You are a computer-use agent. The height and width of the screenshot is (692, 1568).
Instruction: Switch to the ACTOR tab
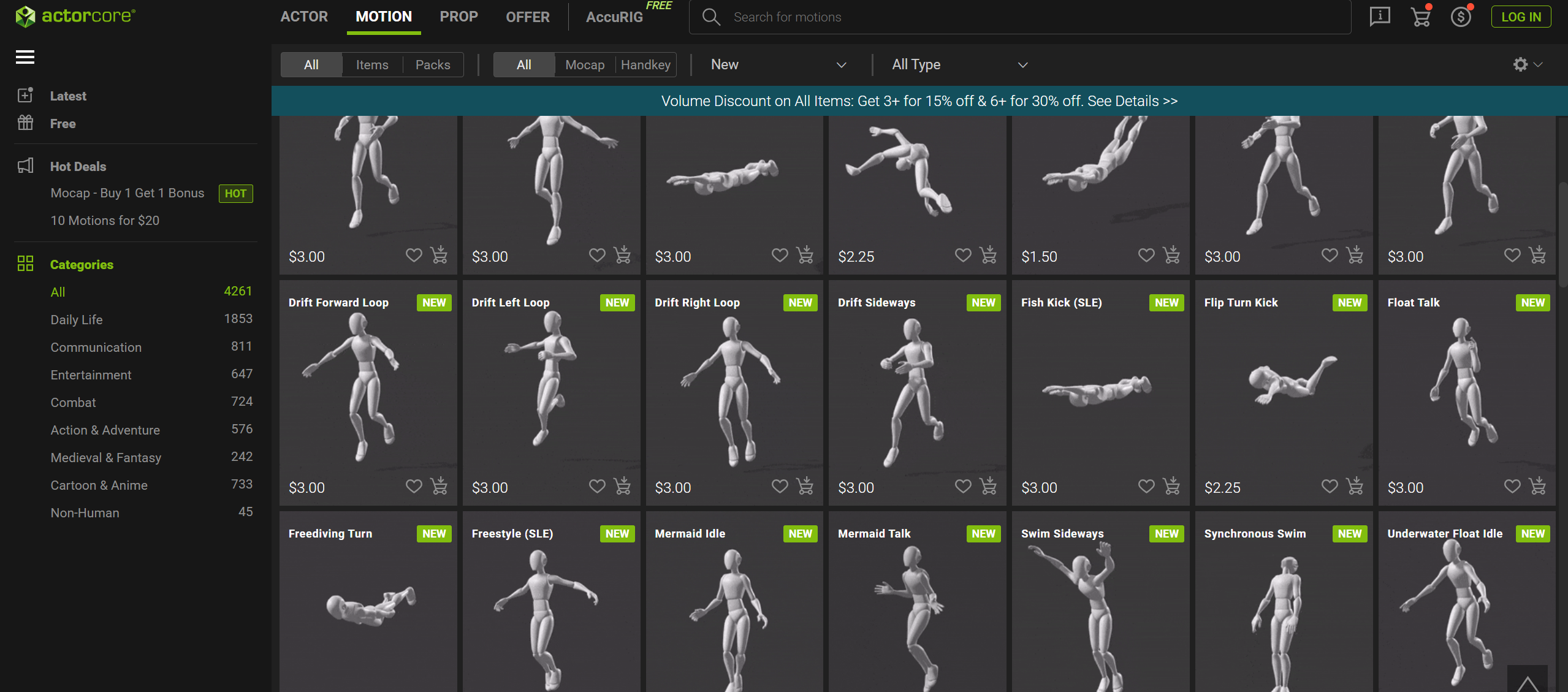[304, 17]
